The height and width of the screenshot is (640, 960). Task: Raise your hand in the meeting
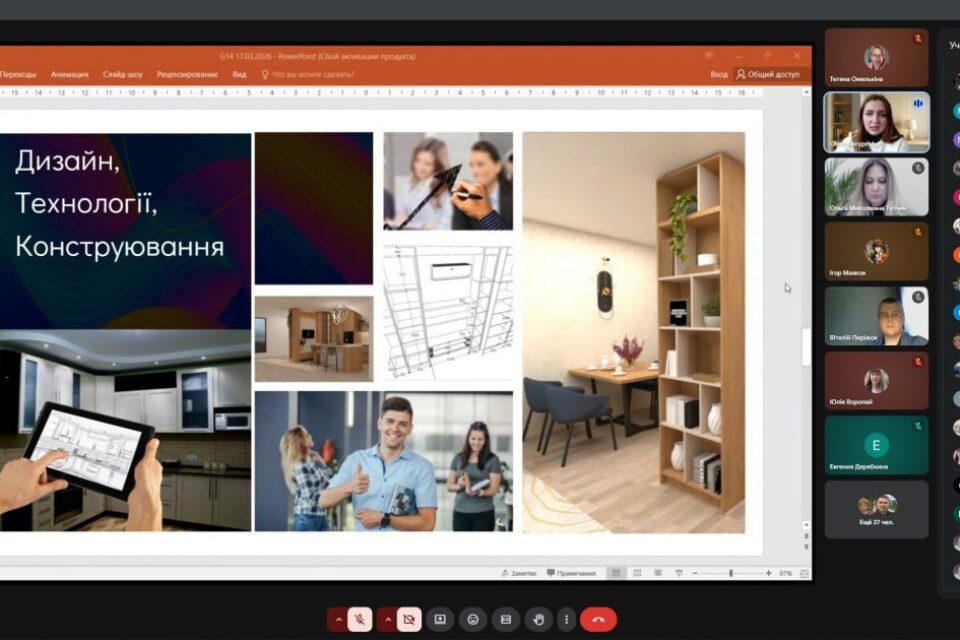[x=539, y=620]
